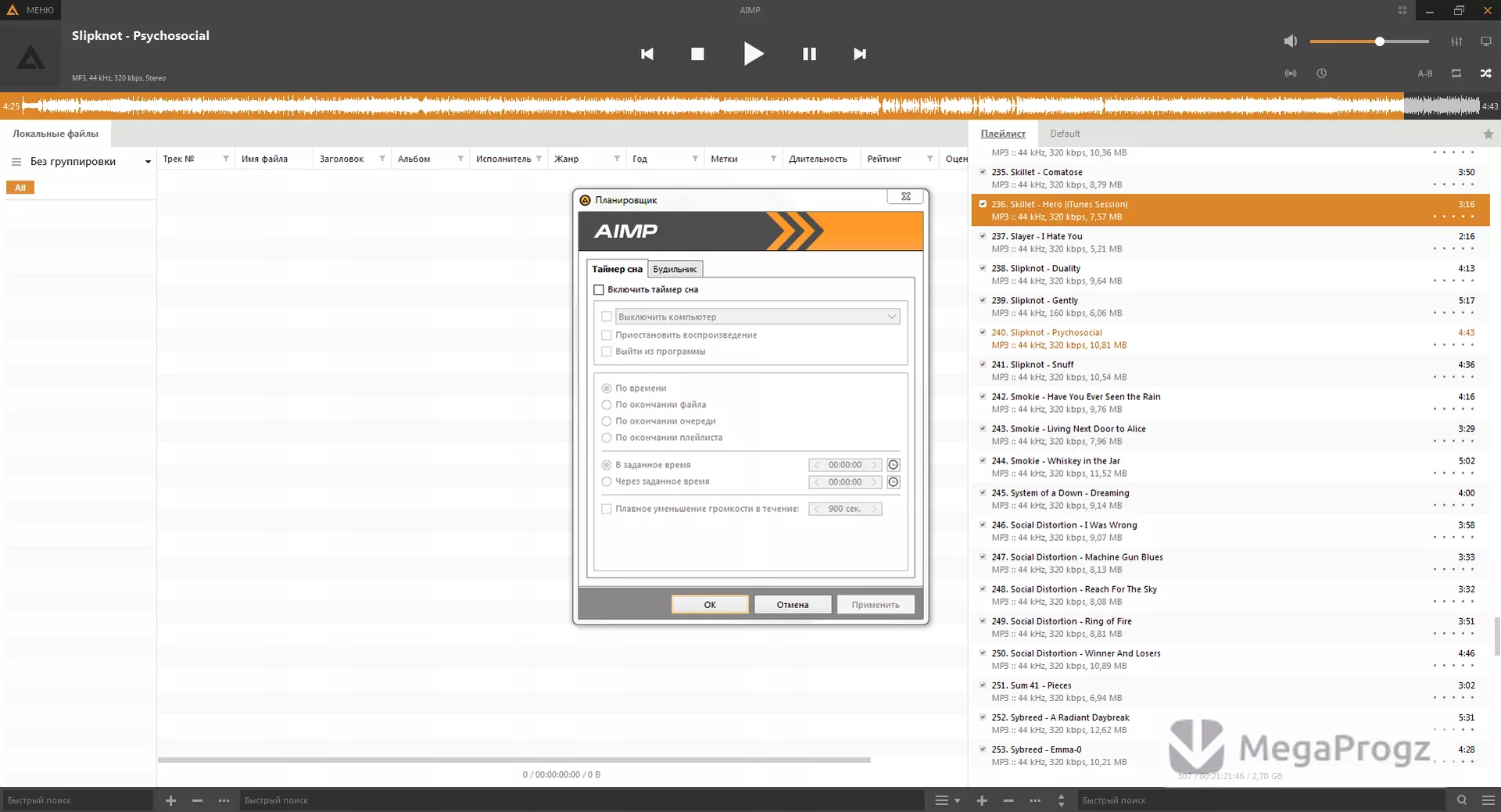Mute sound via the speaker icon

tap(1290, 41)
